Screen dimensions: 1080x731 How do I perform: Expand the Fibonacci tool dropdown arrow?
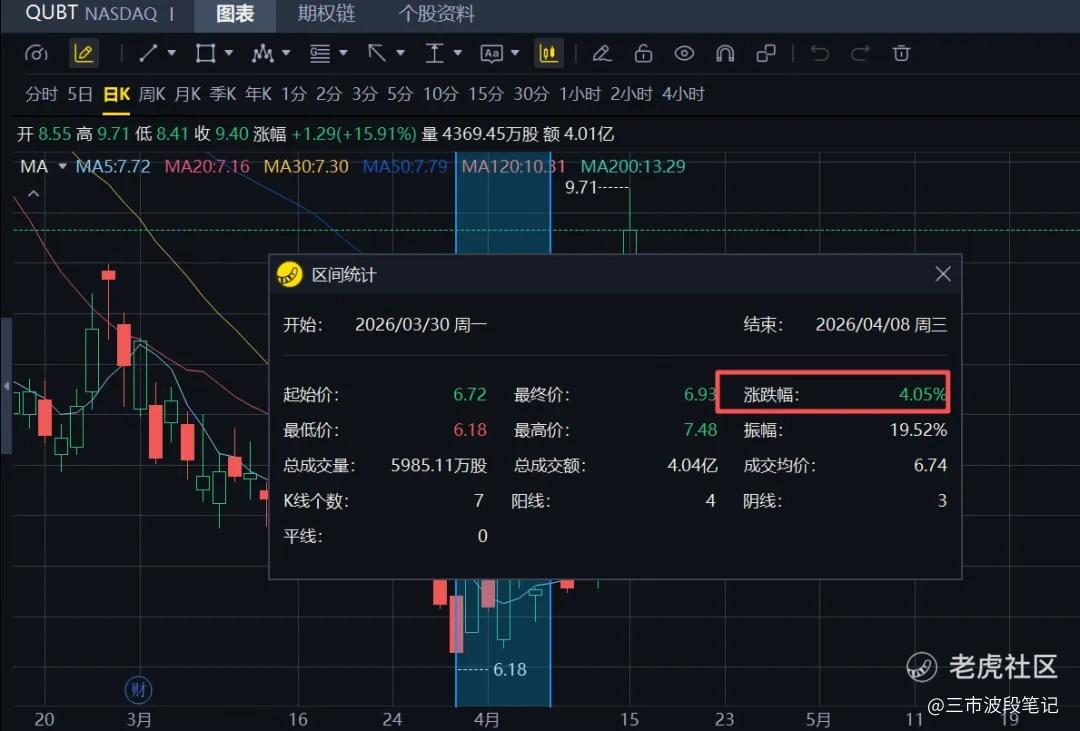coord(343,53)
